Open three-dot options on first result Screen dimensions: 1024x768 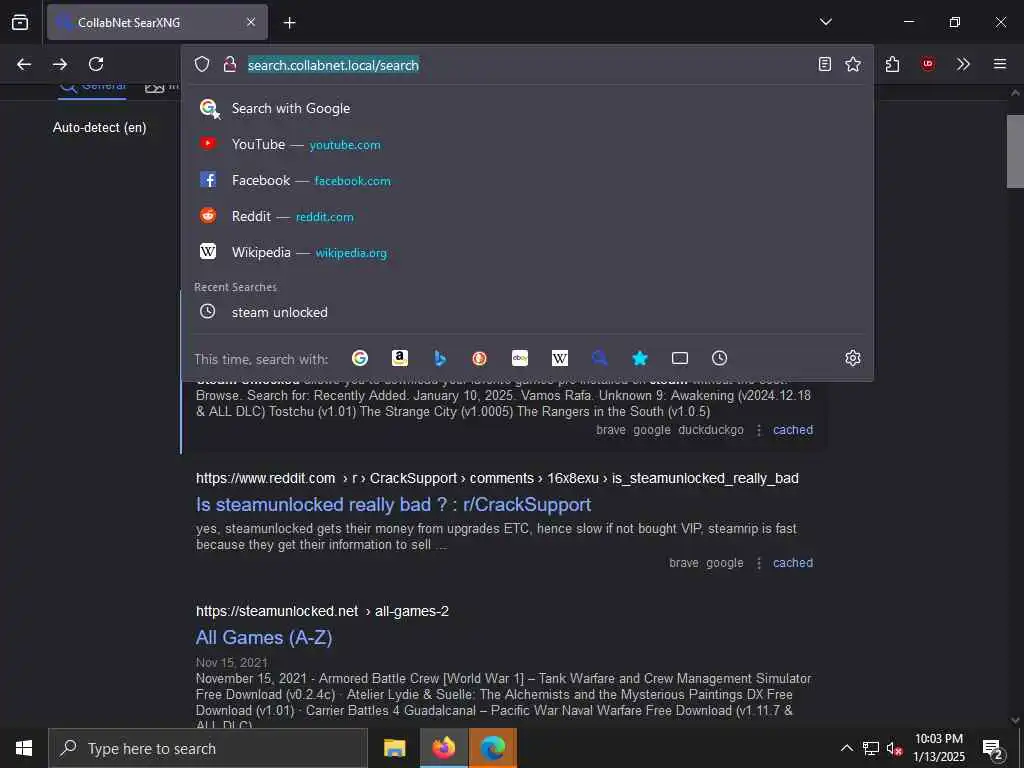(759, 430)
